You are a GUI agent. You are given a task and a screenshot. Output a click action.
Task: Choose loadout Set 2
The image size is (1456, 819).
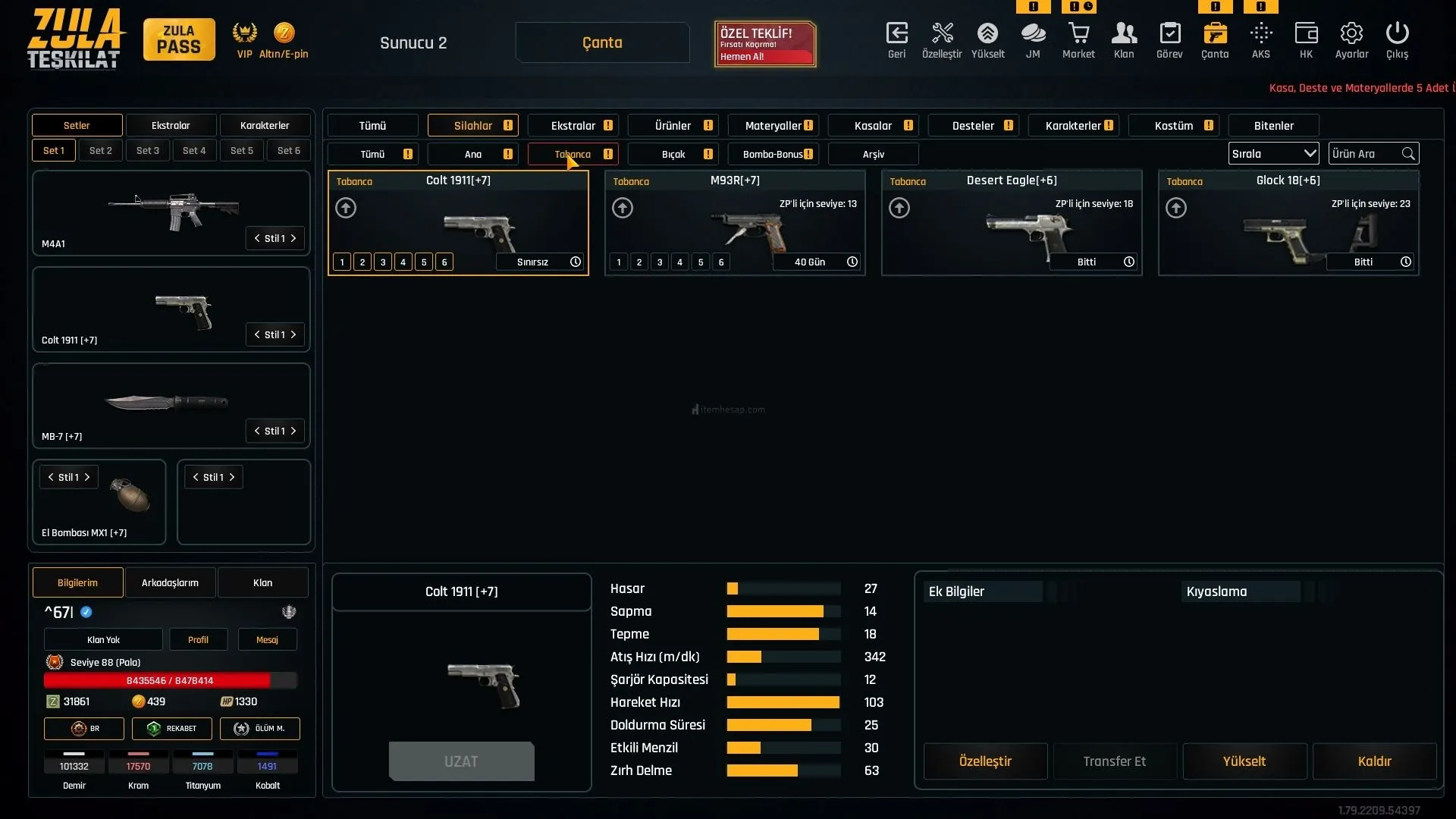(x=101, y=151)
